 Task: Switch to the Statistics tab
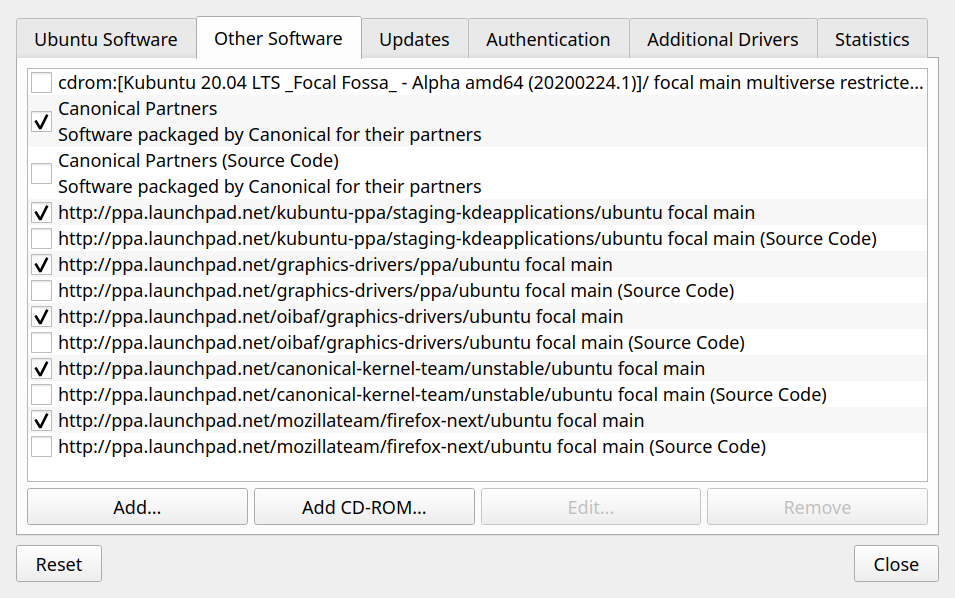(x=872, y=40)
